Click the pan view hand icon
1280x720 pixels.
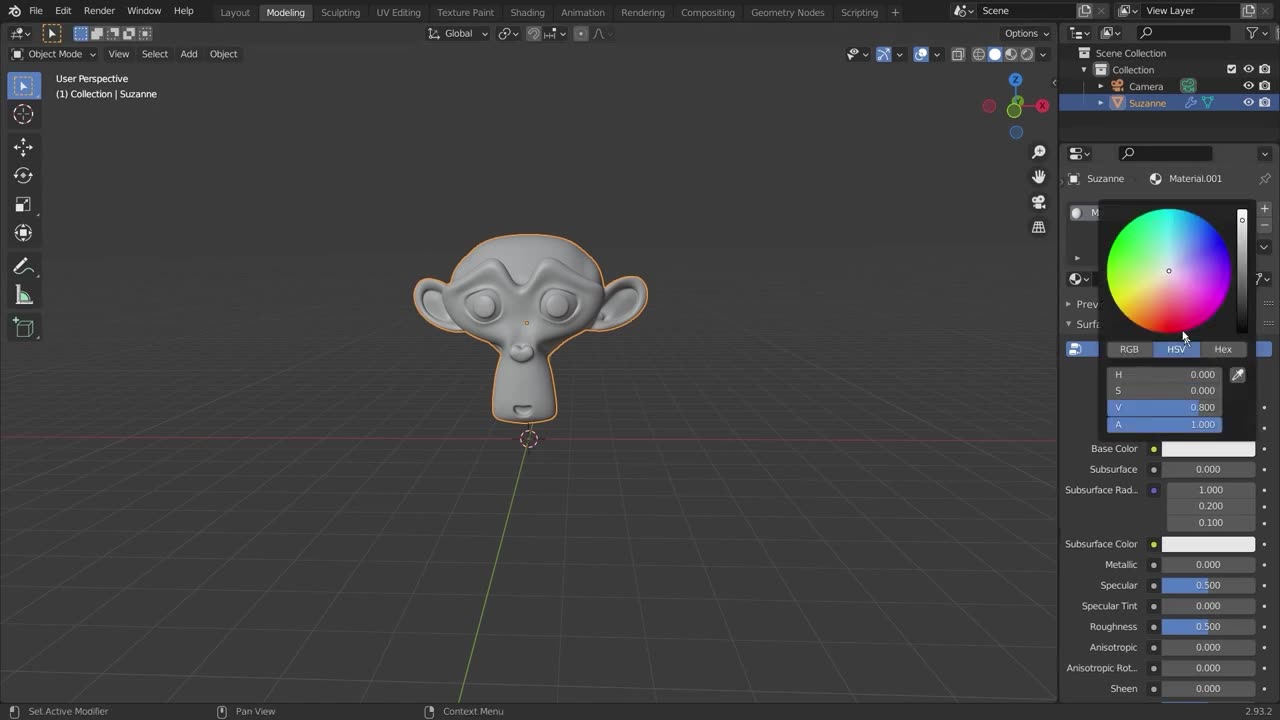point(1039,177)
